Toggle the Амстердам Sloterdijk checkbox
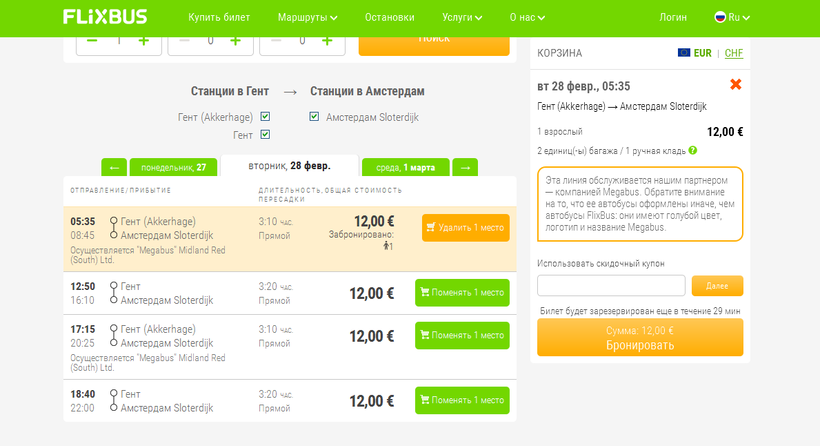820x446 pixels. click(x=315, y=117)
